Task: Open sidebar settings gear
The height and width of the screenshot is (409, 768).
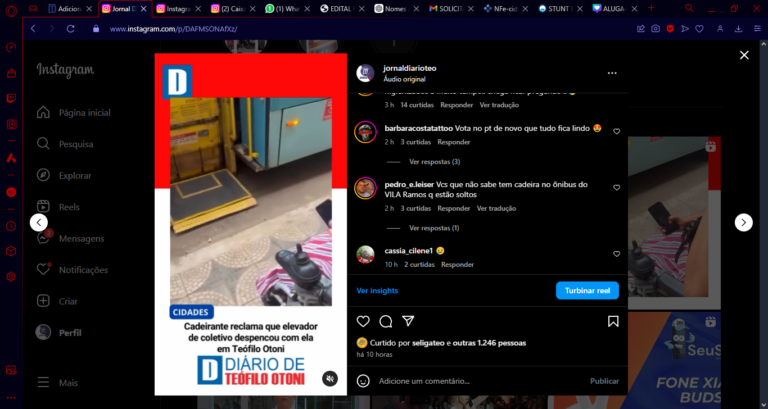Action: (x=11, y=277)
